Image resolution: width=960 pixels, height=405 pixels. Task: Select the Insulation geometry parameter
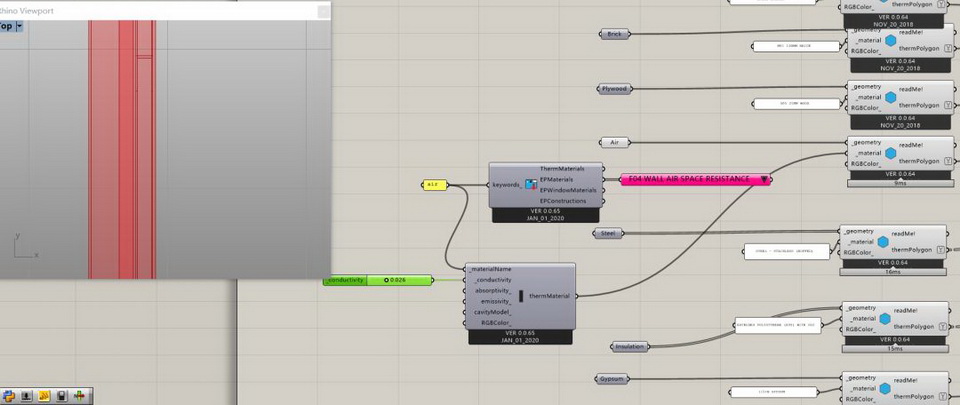628,347
